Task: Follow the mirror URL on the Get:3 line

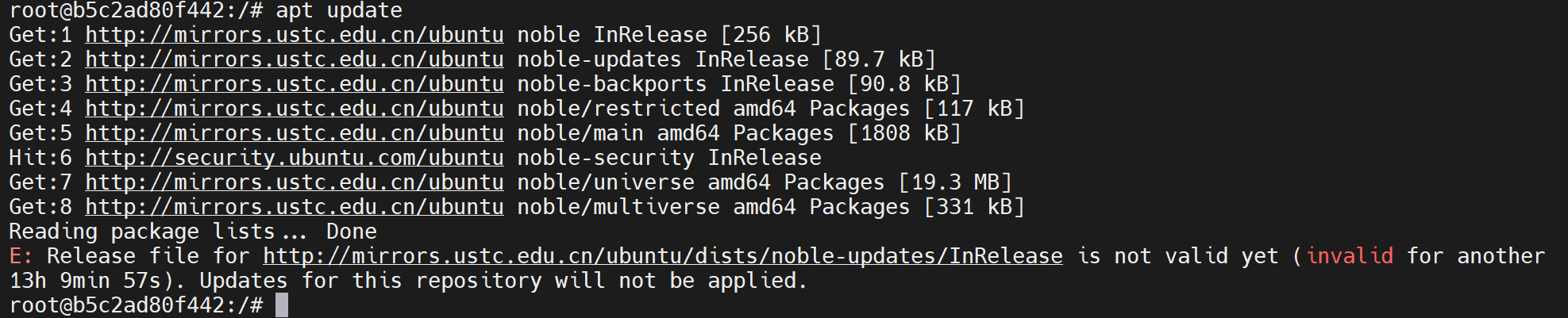Action: (x=294, y=84)
